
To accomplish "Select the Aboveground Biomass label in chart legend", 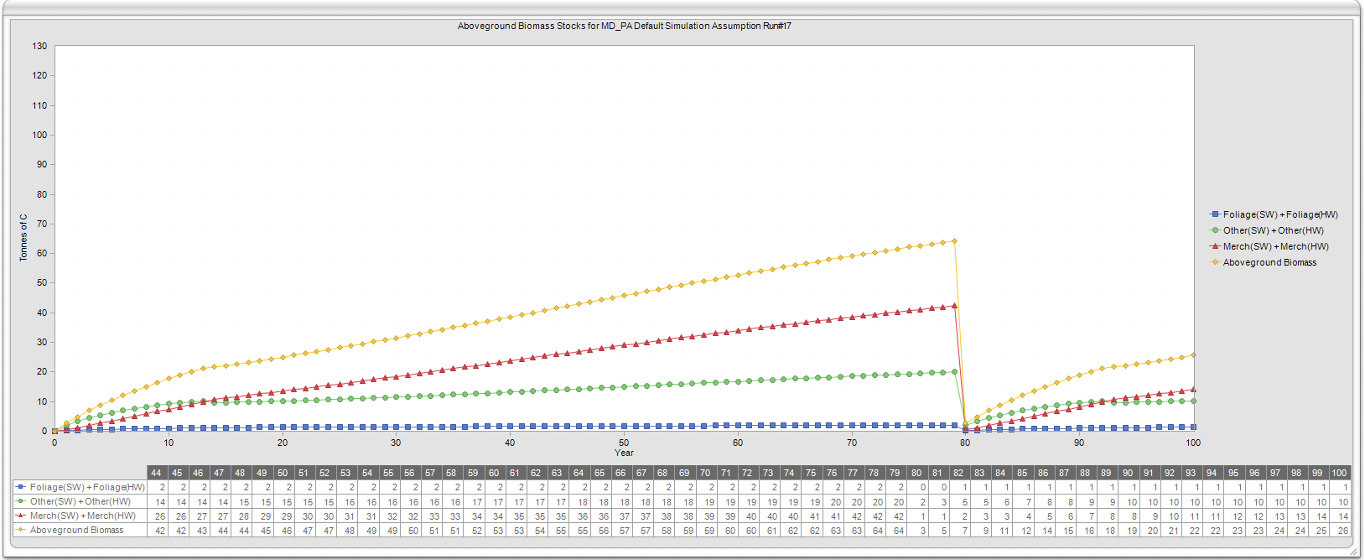I will 1269,262.
